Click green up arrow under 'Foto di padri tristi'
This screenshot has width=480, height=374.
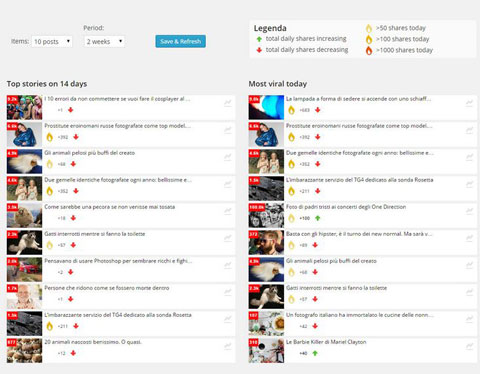318,218
